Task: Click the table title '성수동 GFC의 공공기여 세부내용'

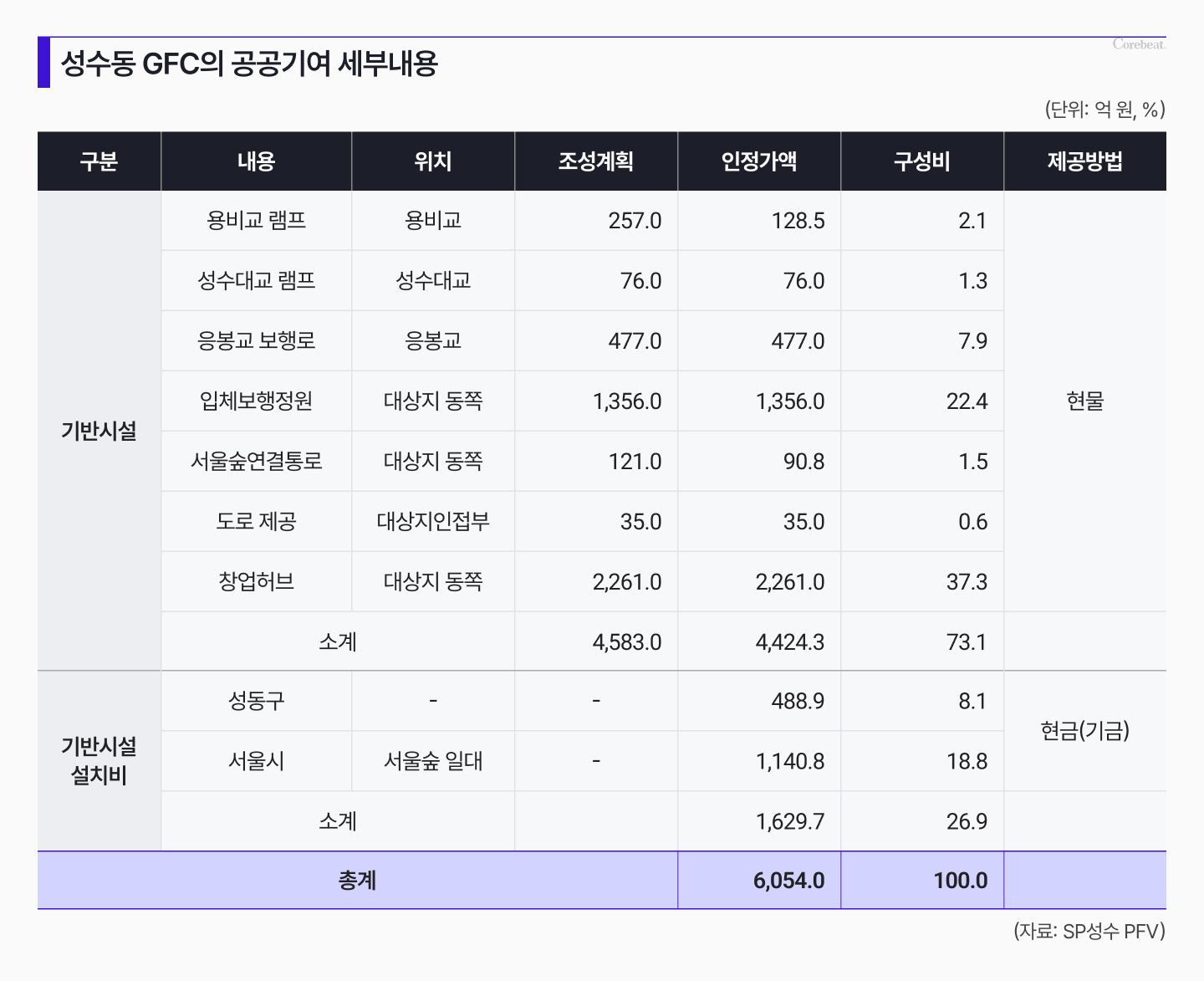Action: (249, 64)
